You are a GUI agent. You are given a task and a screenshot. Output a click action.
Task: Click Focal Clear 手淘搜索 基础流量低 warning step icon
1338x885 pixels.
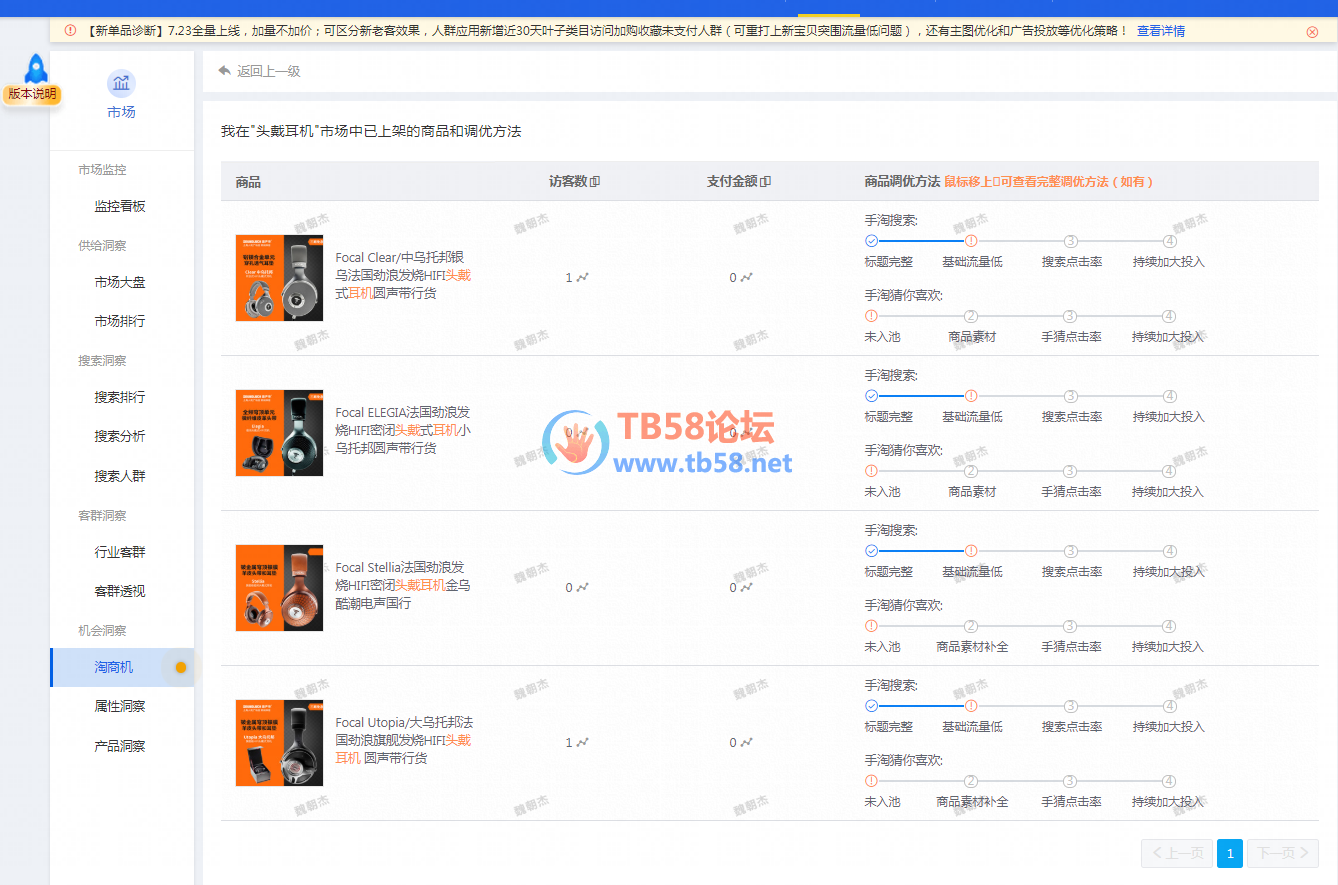click(x=971, y=241)
